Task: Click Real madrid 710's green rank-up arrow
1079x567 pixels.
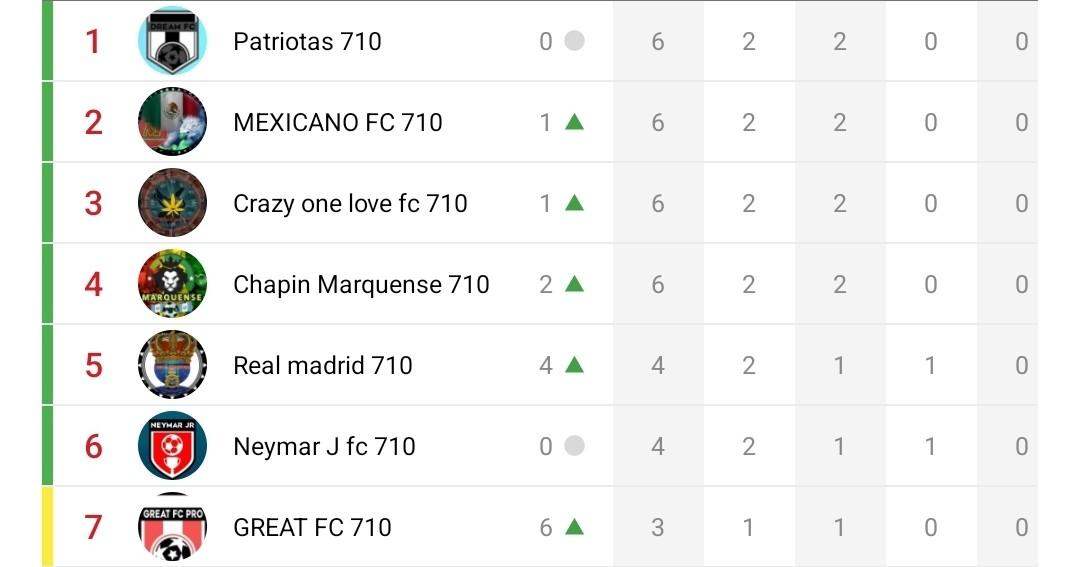Action: tap(574, 365)
